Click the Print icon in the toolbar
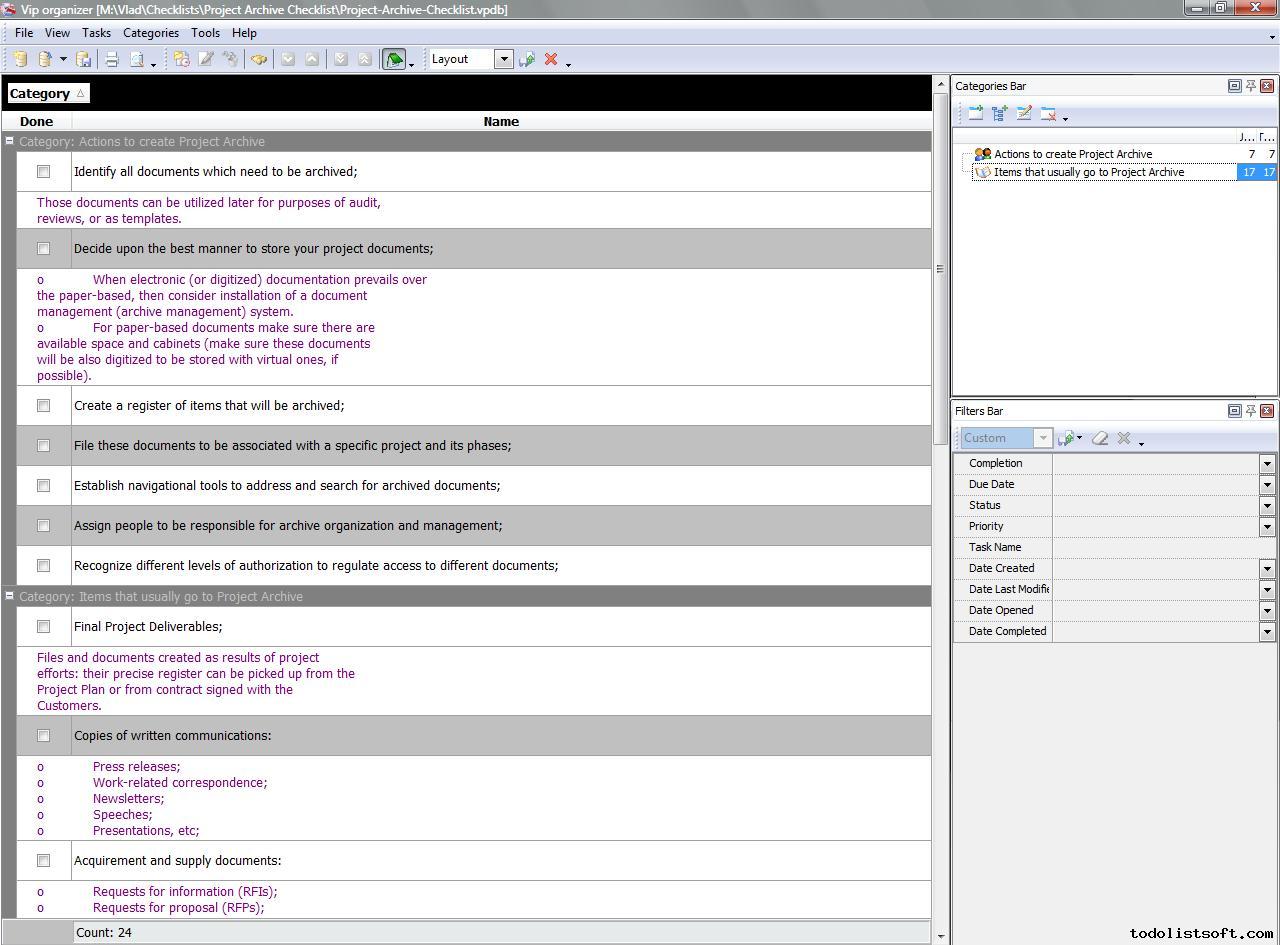The width and height of the screenshot is (1280, 945). click(x=112, y=60)
